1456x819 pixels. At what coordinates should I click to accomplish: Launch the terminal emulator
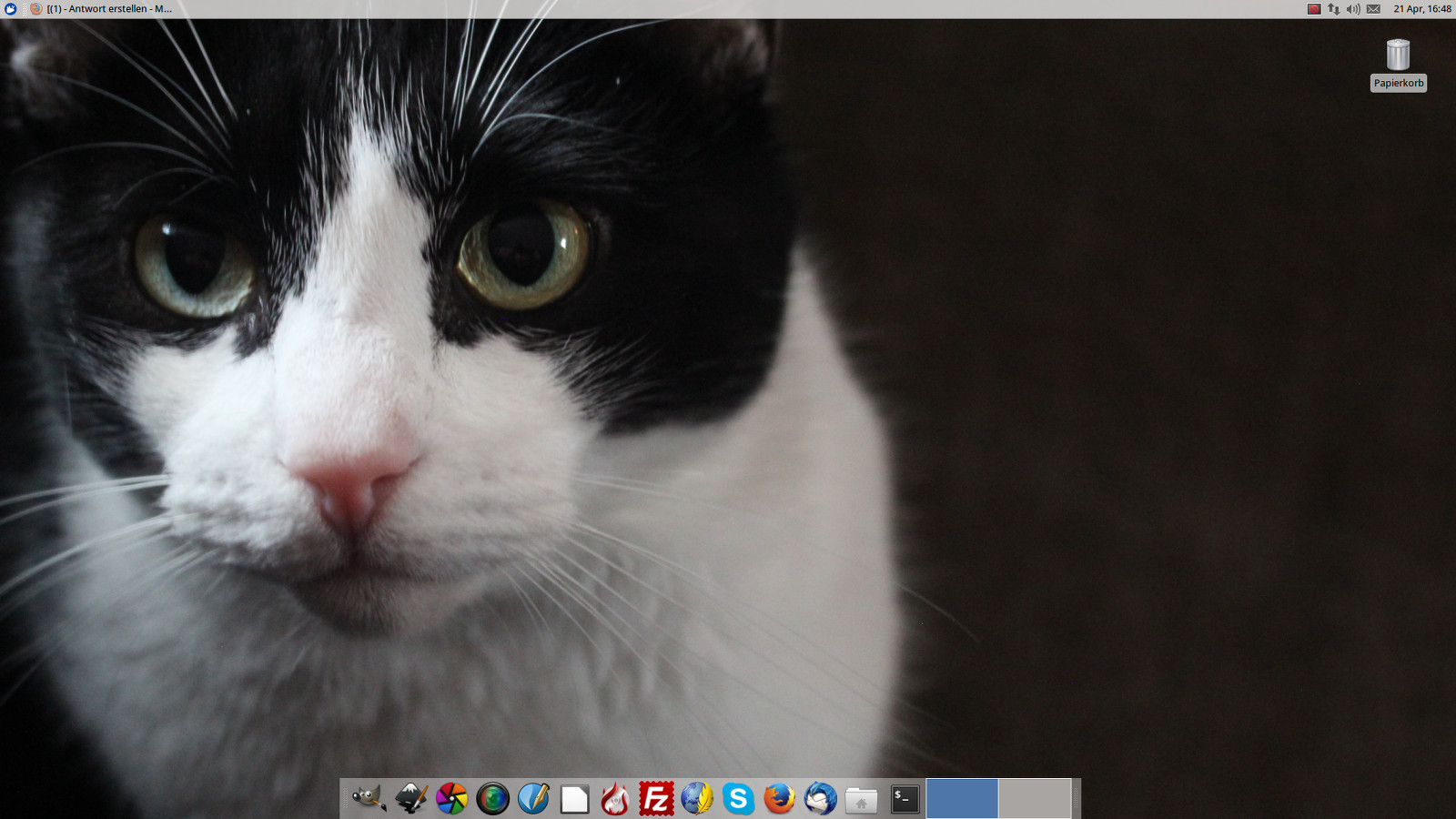click(905, 799)
